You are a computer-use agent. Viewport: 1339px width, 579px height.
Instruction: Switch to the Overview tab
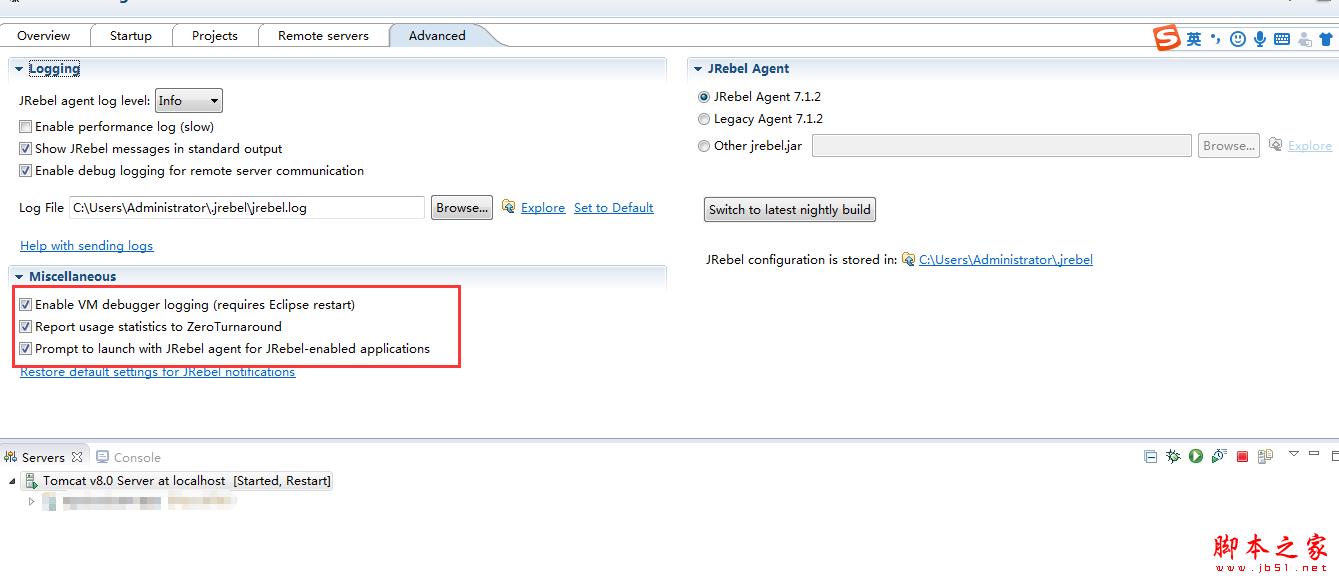tap(44, 35)
